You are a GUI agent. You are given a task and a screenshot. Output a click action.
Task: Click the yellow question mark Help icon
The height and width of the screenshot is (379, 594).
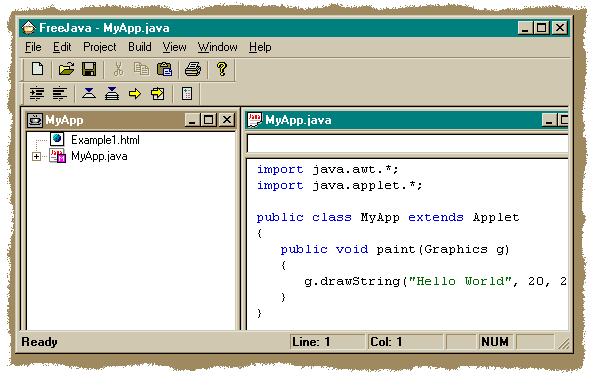coord(222,69)
